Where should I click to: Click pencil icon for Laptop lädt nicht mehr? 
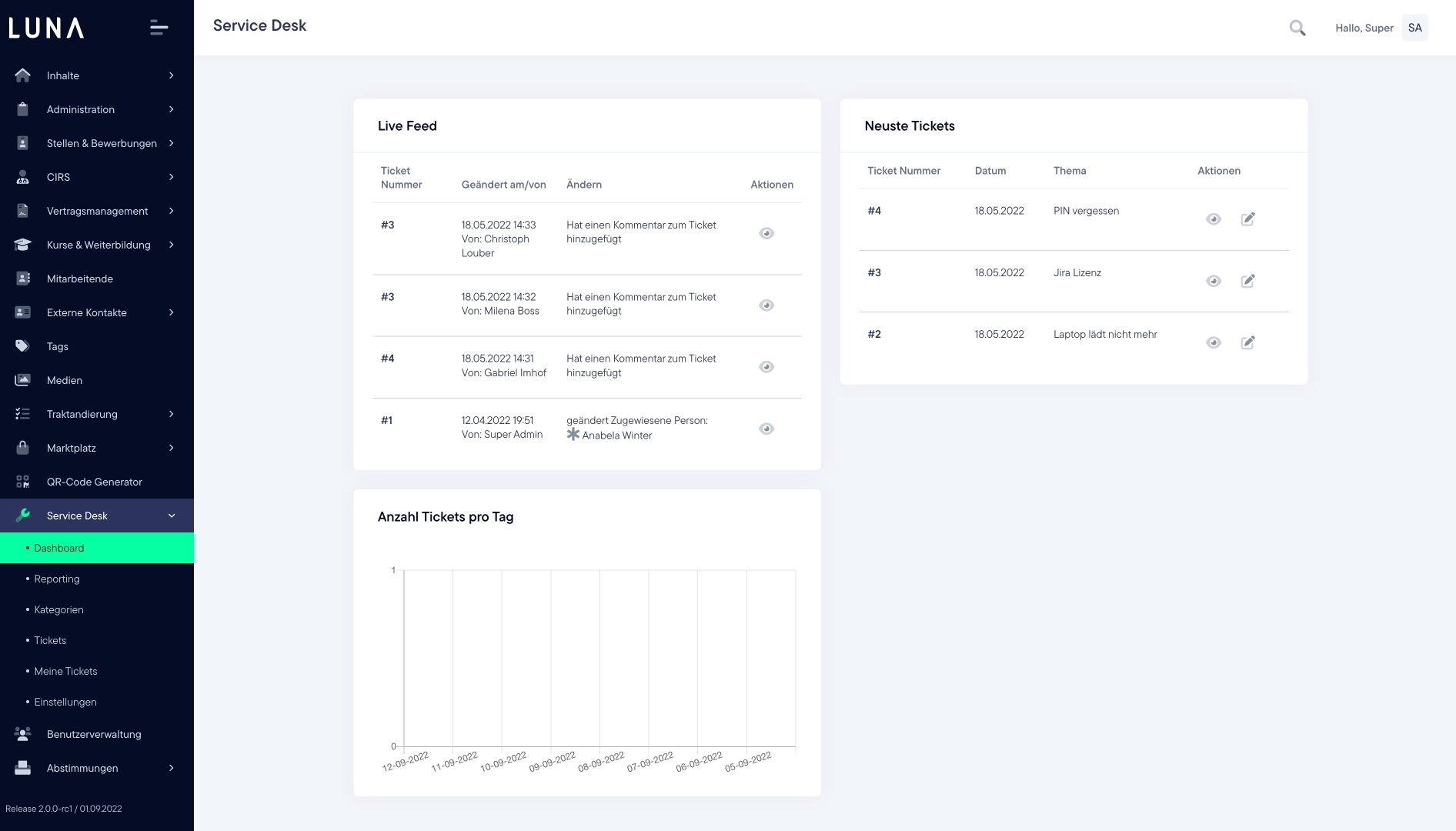(x=1247, y=342)
